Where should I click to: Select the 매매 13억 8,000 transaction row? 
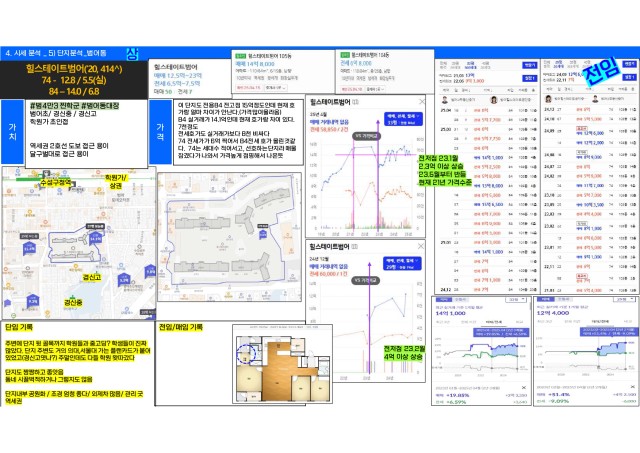pyautogui.click(x=487, y=186)
